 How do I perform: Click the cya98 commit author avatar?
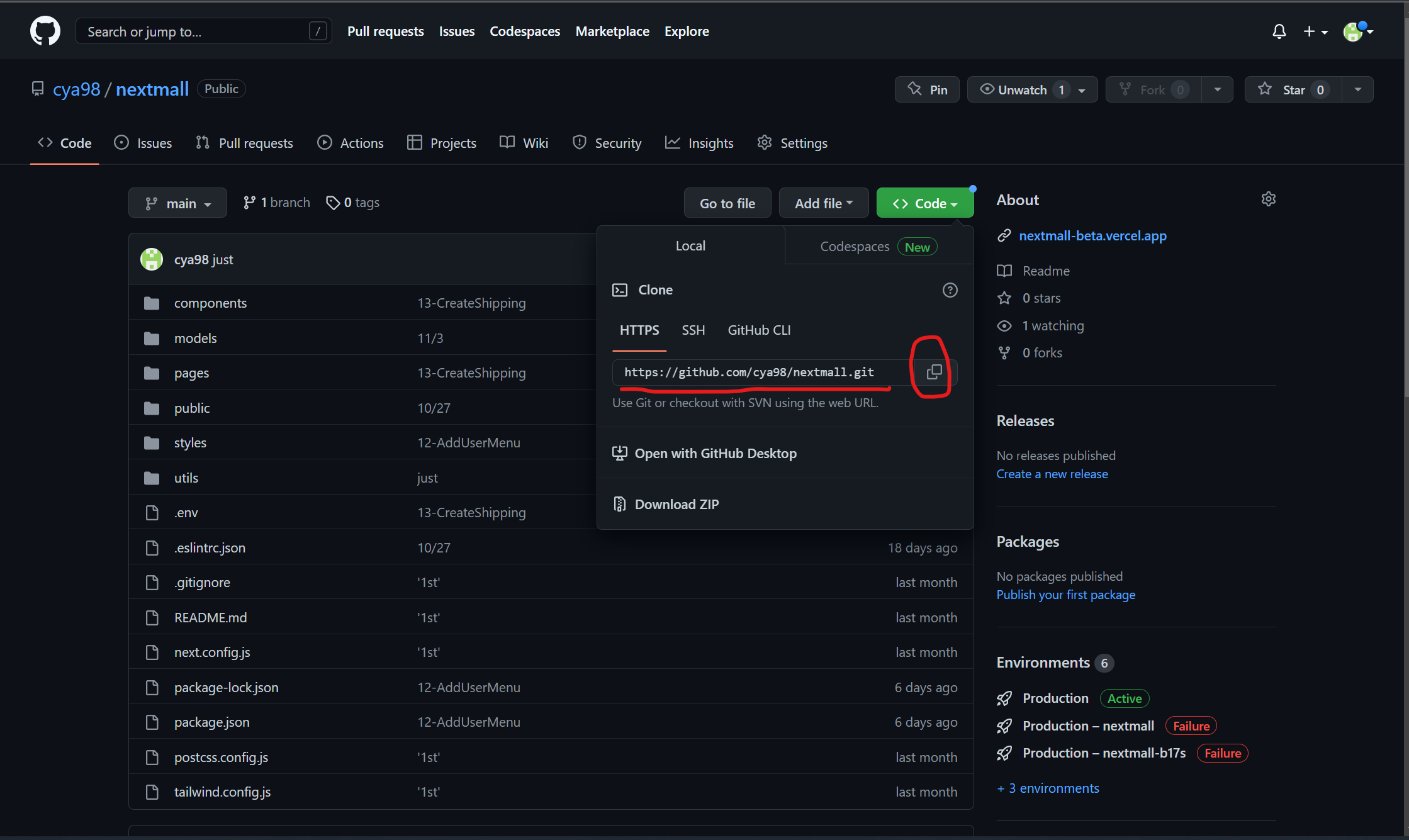click(x=152, y=259)
